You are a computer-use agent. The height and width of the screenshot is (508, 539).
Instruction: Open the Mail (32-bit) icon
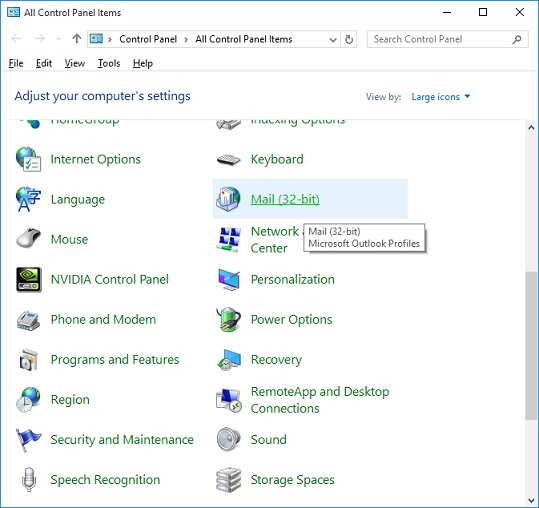228,199
